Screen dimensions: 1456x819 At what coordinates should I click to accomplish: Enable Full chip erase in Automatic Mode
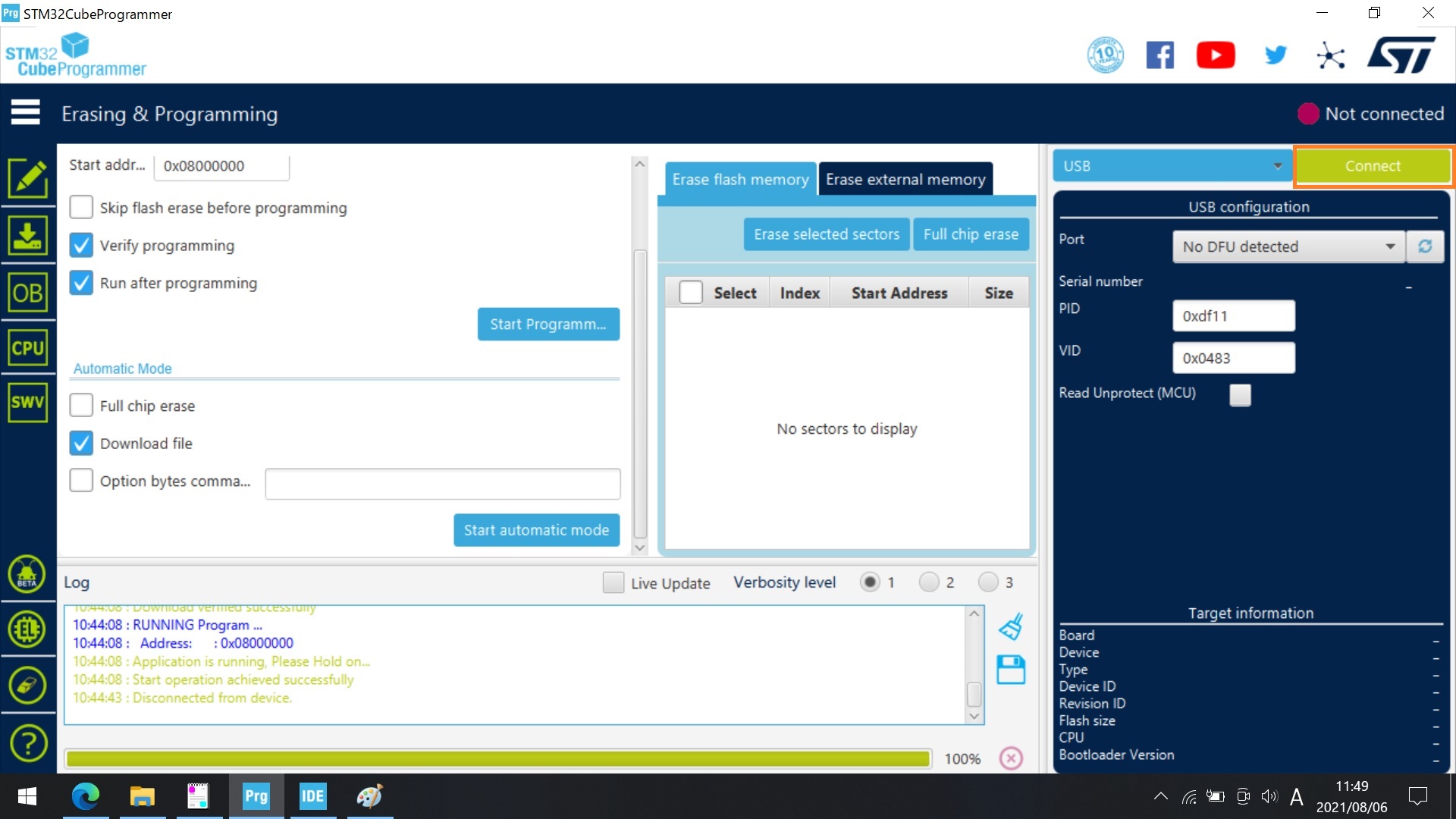[x=81, y=406]
